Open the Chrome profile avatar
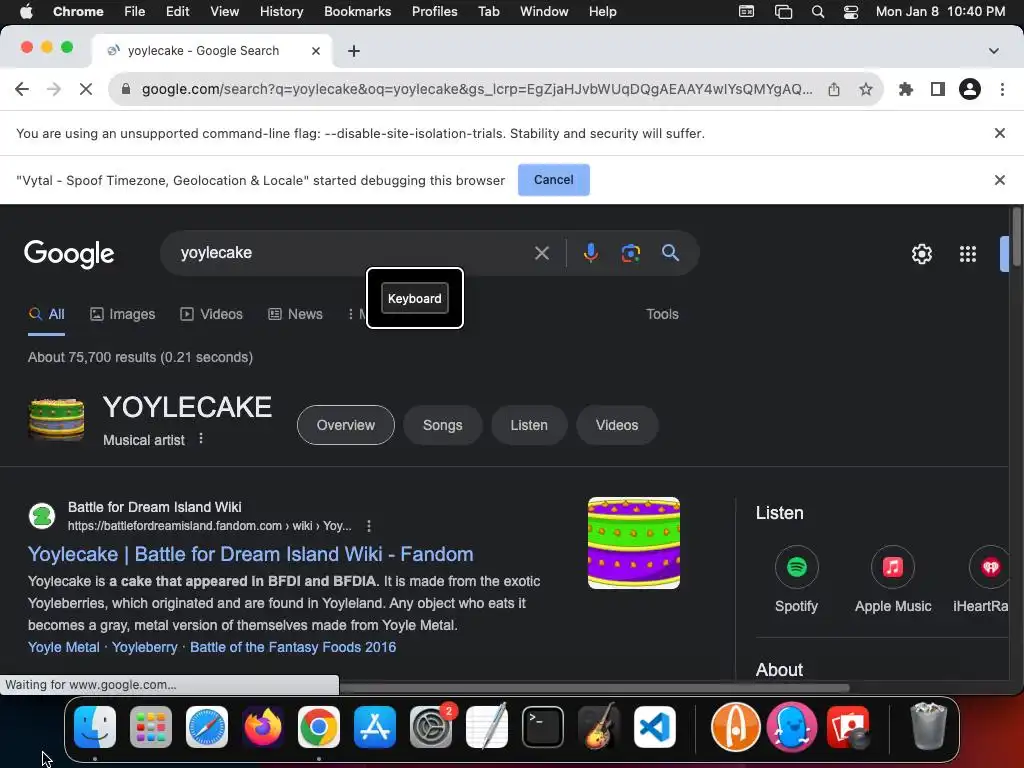 (970, 89)
